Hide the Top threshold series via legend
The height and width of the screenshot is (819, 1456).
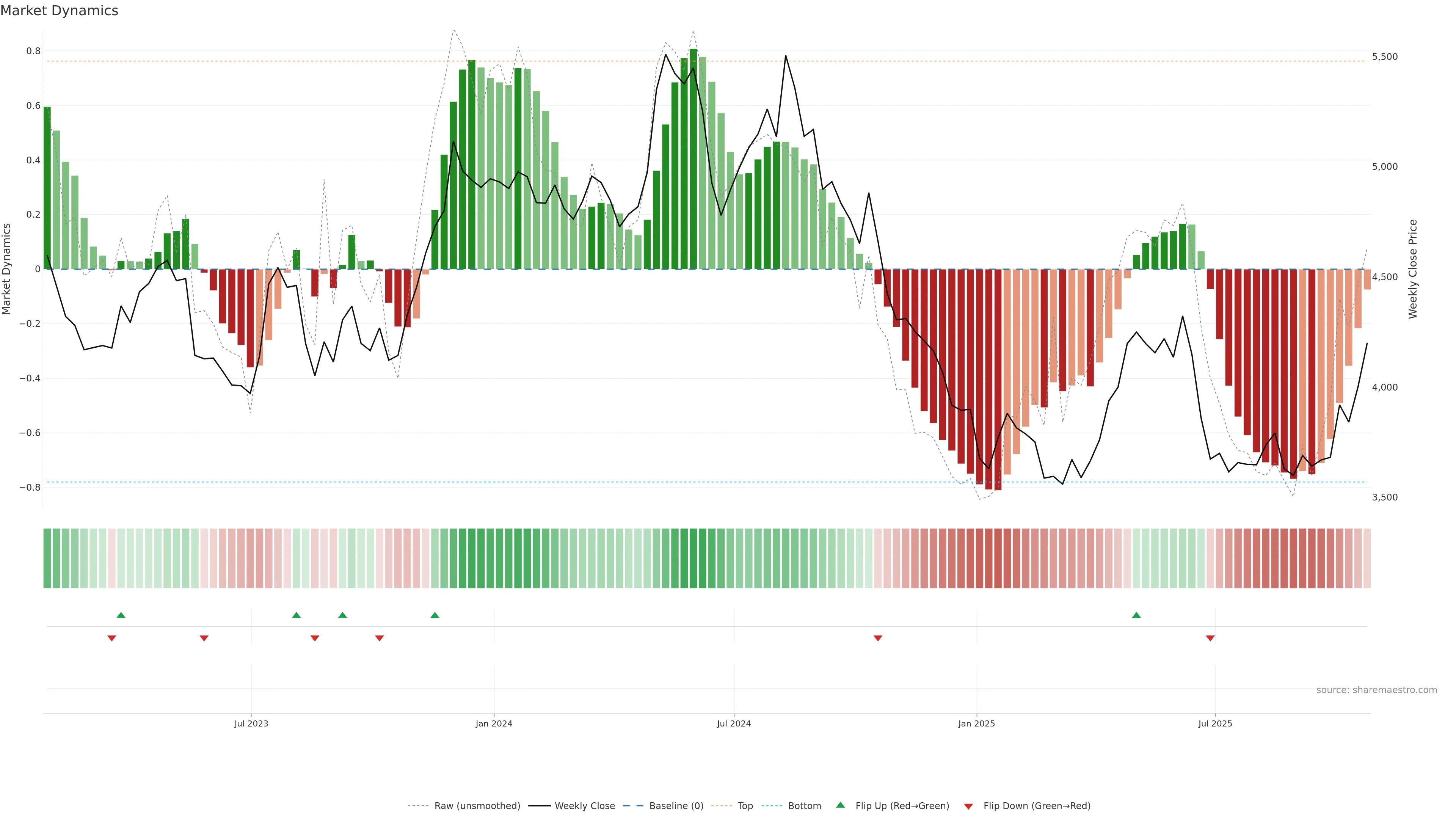(745, 806)
